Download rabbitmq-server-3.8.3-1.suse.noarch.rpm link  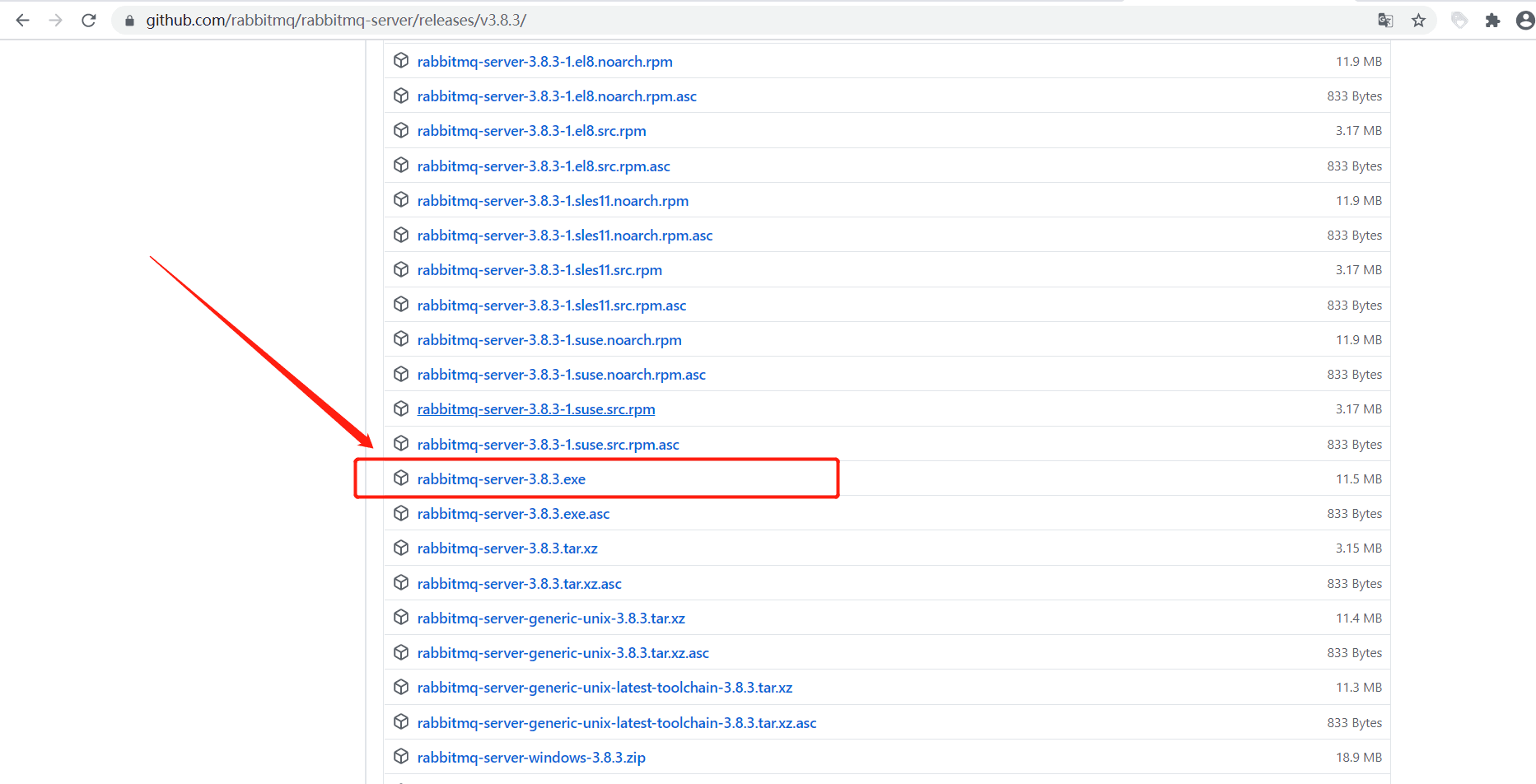(549, 340)
